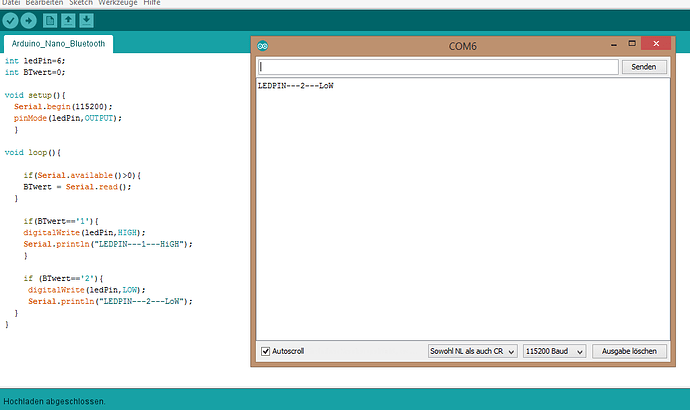Click the 'void loop(){' line
The width and height of the screenshot is (690, 410).
click(x=33, y=152)
